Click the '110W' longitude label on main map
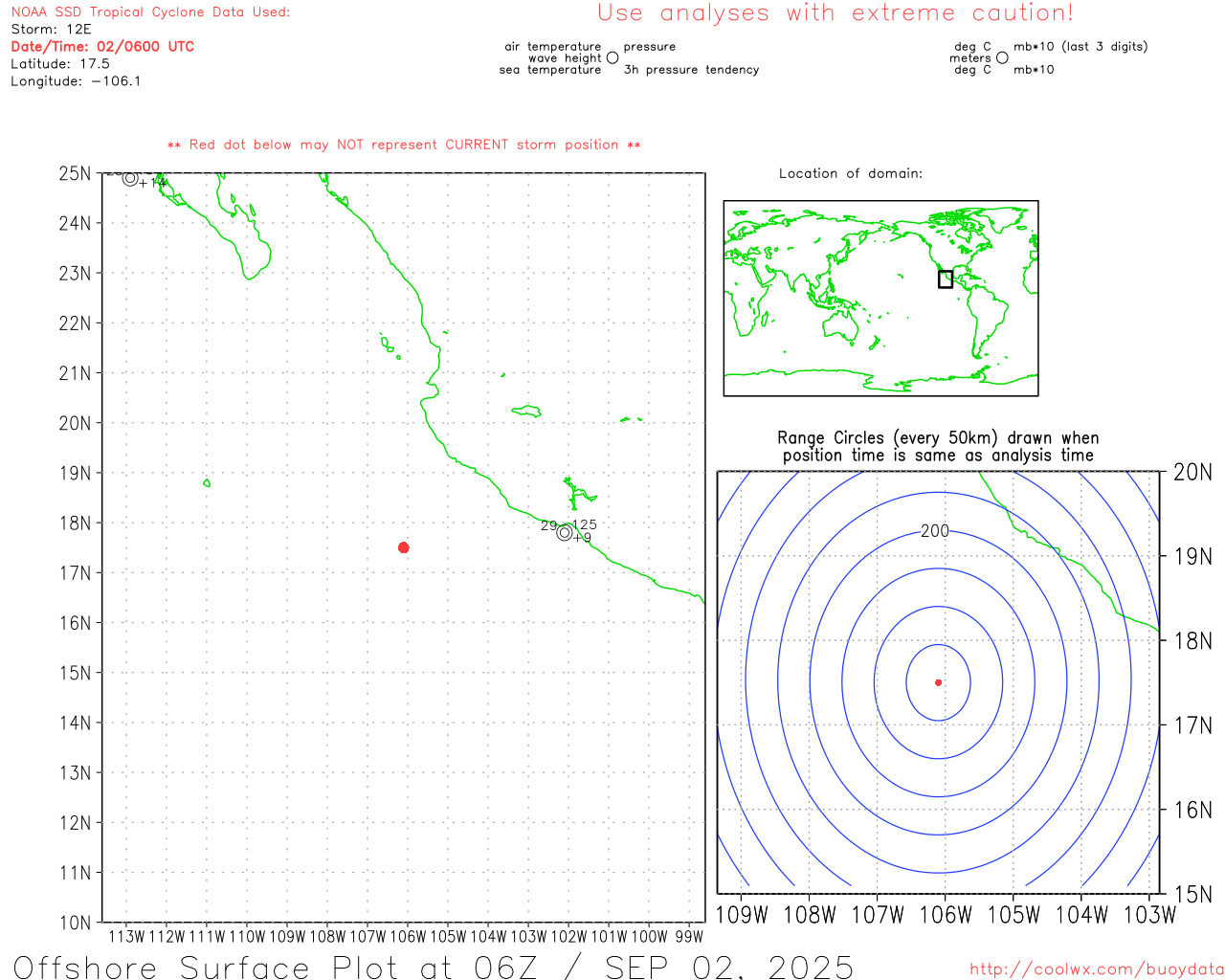This screenshot has height=980, width=1225. coord(247,937)
